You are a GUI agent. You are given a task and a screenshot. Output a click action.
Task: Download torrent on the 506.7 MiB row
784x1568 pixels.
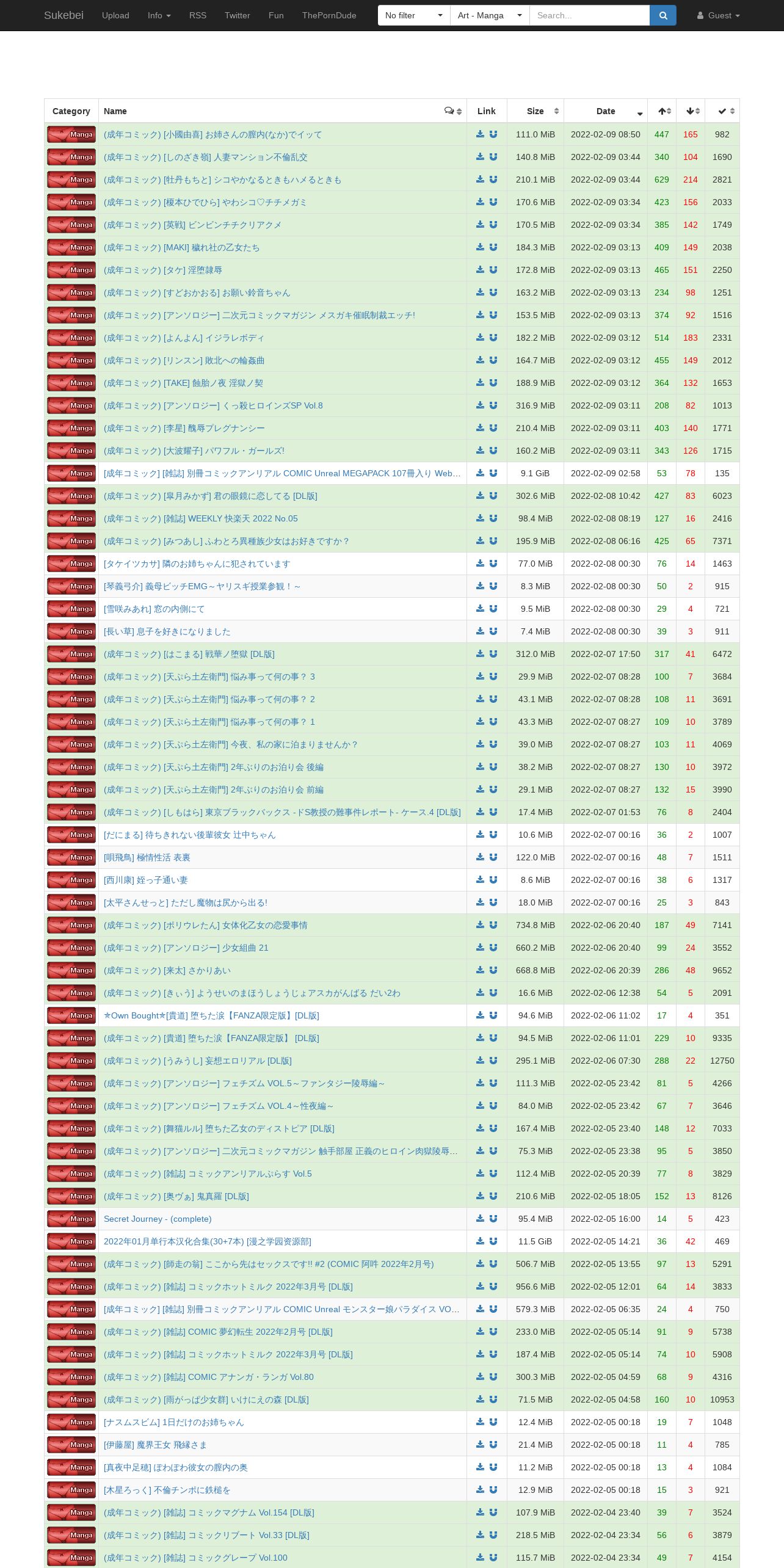coord(480,1264)
